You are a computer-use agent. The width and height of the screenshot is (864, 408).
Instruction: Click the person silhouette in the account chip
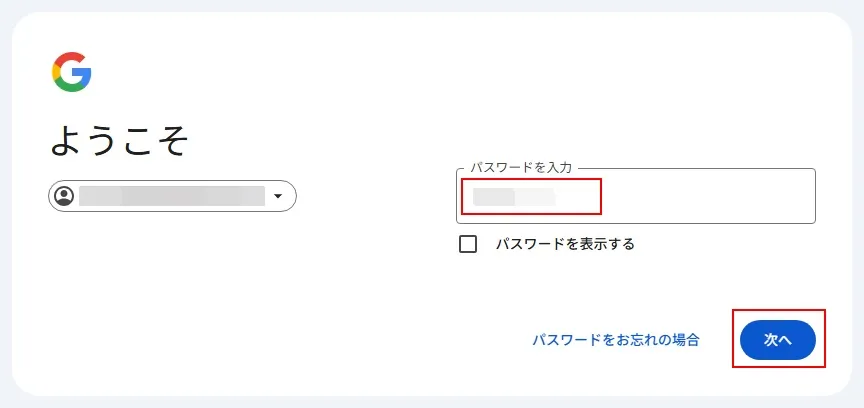(x=65, y=196)
